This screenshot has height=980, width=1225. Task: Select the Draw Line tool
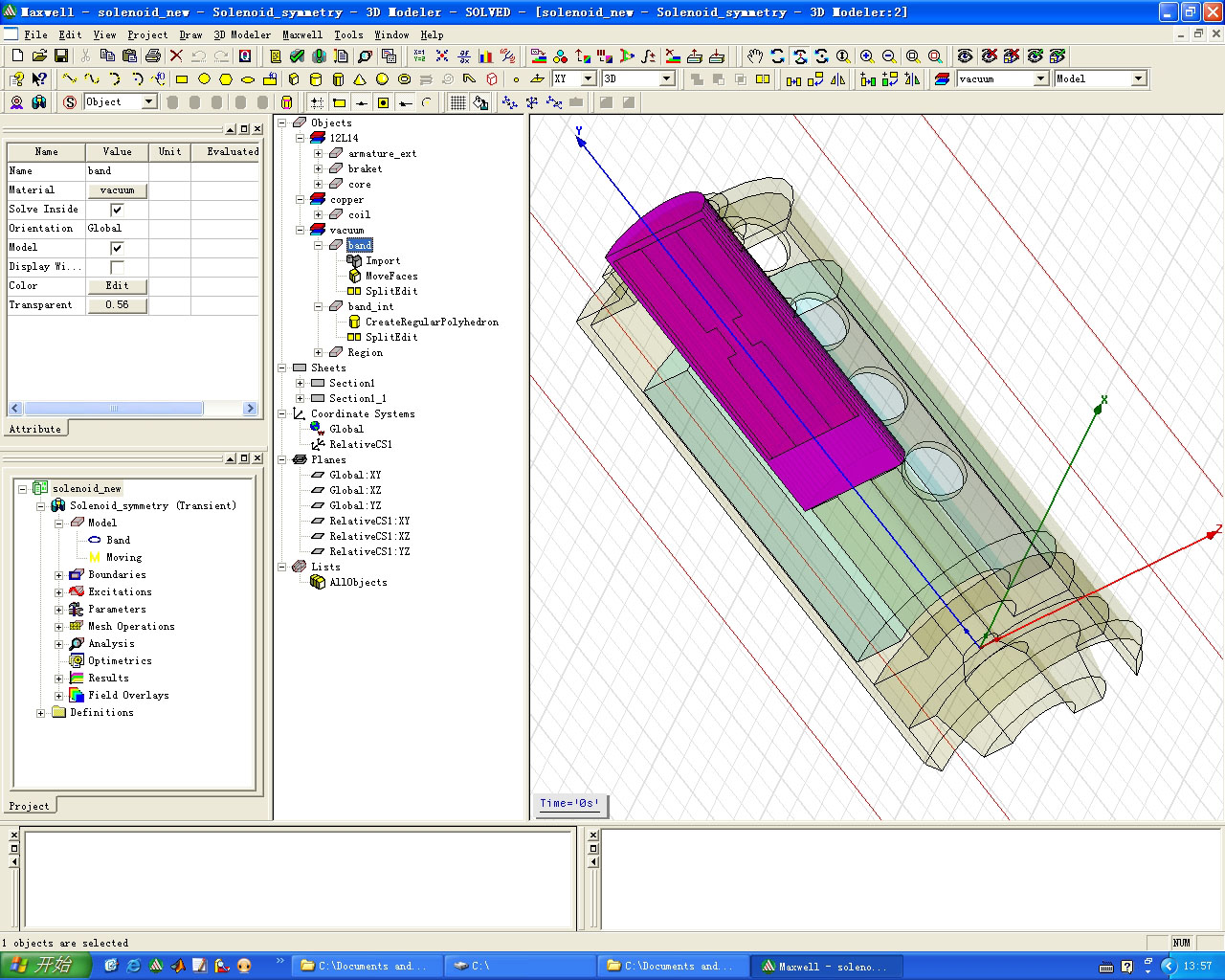click(70, 79)
